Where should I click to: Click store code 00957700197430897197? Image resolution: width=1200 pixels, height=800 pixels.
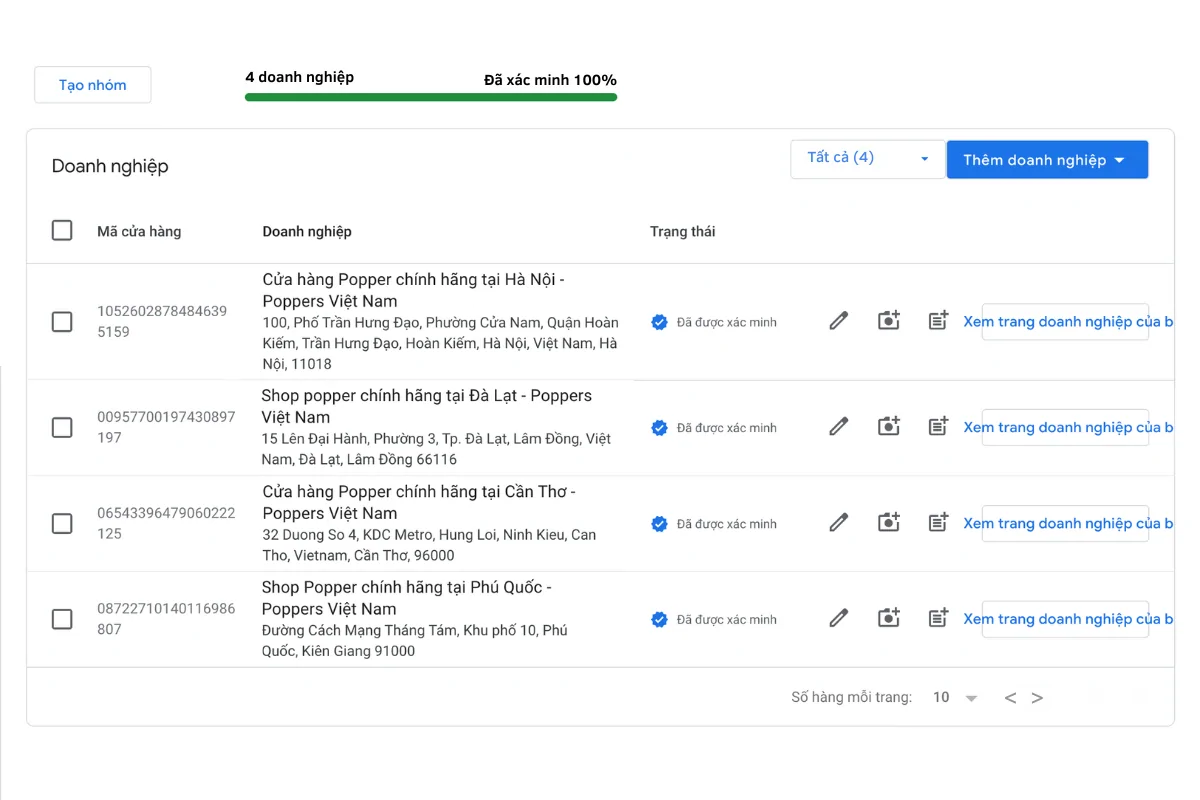tap(166, 427)
